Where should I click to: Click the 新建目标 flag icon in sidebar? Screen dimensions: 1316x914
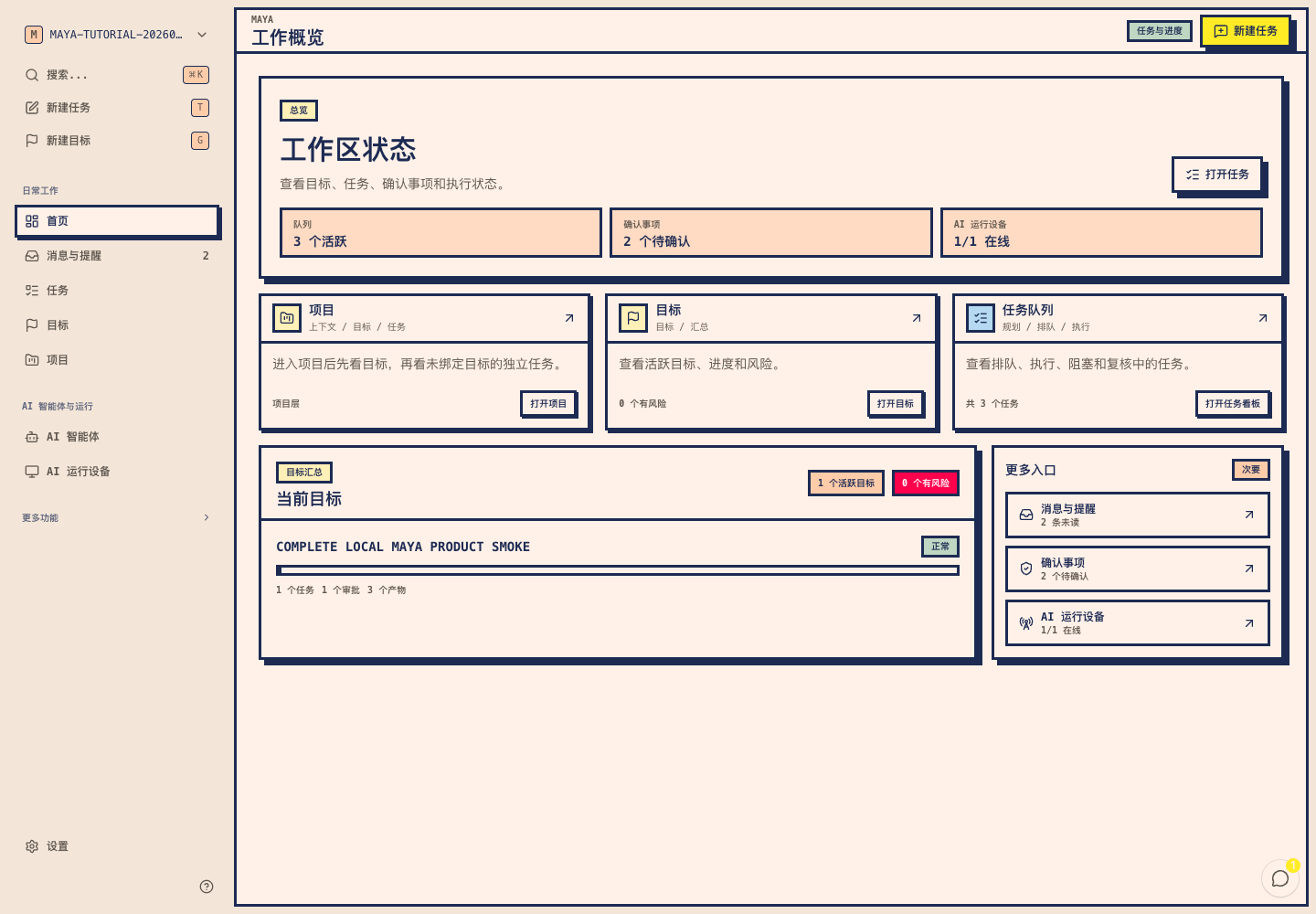click(32, 141)
